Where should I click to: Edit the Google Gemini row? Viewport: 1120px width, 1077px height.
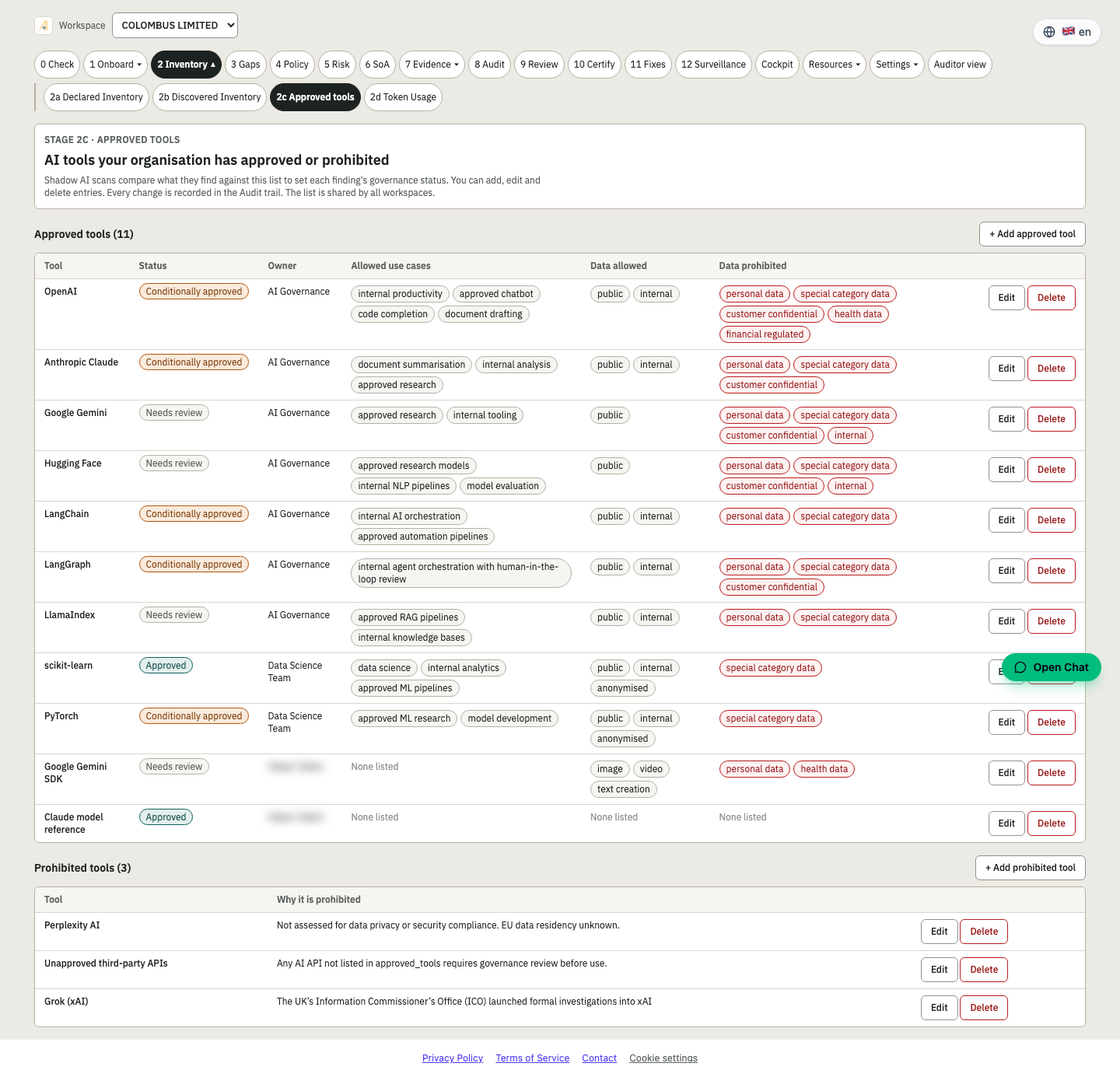1006,419
